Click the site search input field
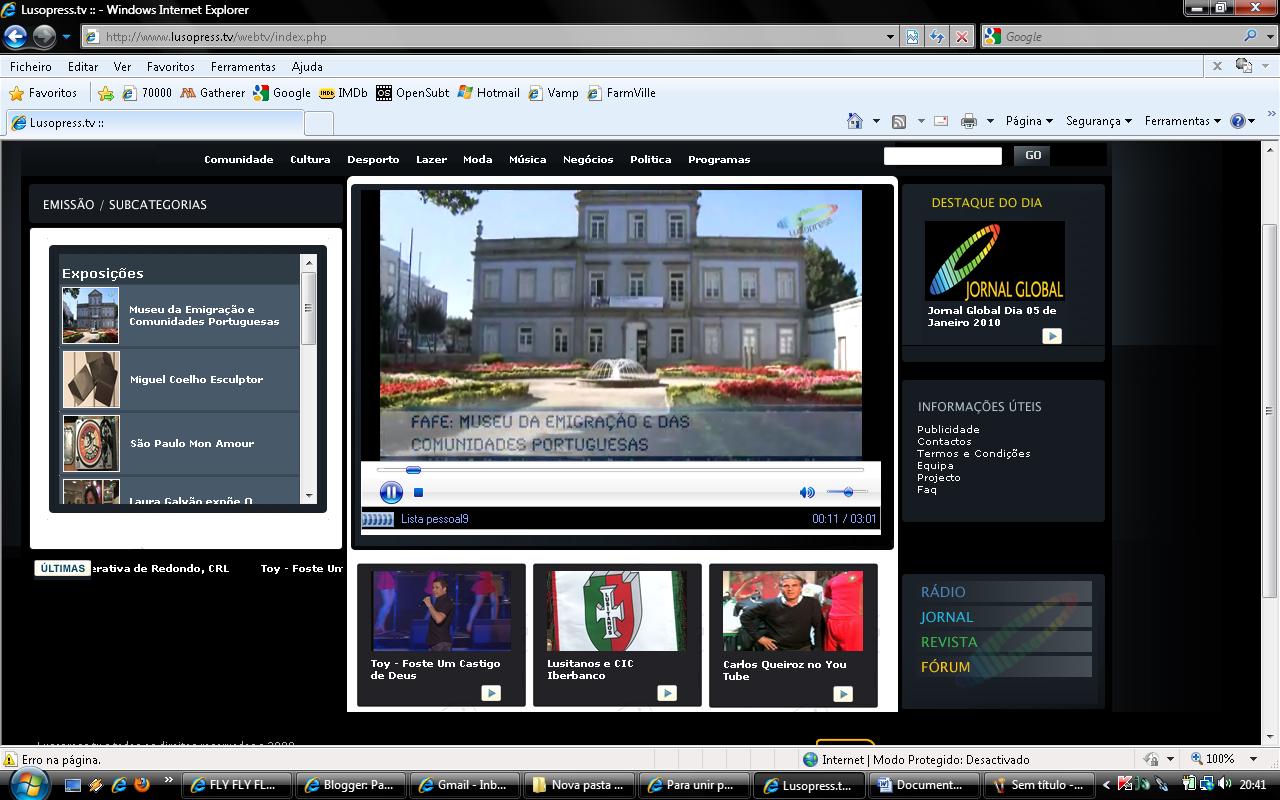 [943, 155]
